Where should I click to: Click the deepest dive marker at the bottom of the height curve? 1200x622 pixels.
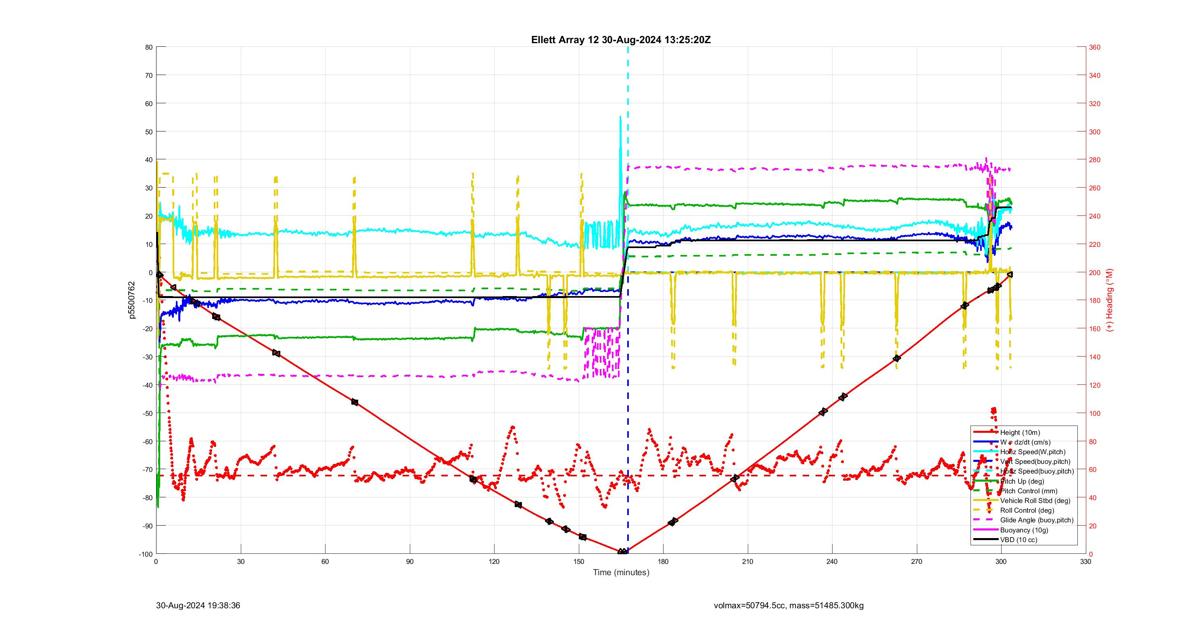point(623,552)
